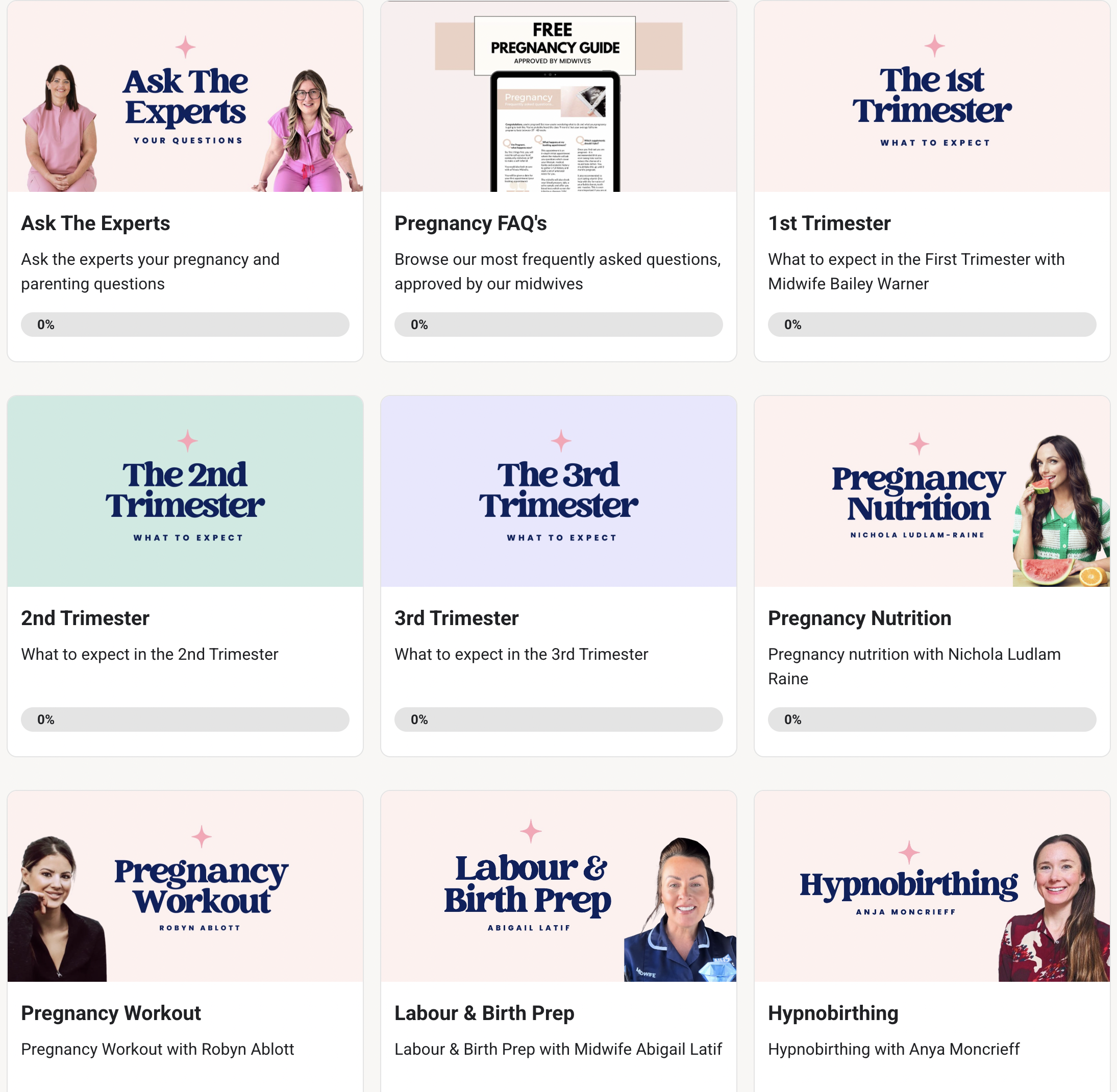
Task: Open Pregnancy Nutrition cover with watermelon photo
Action: click(x=932, y=491)
